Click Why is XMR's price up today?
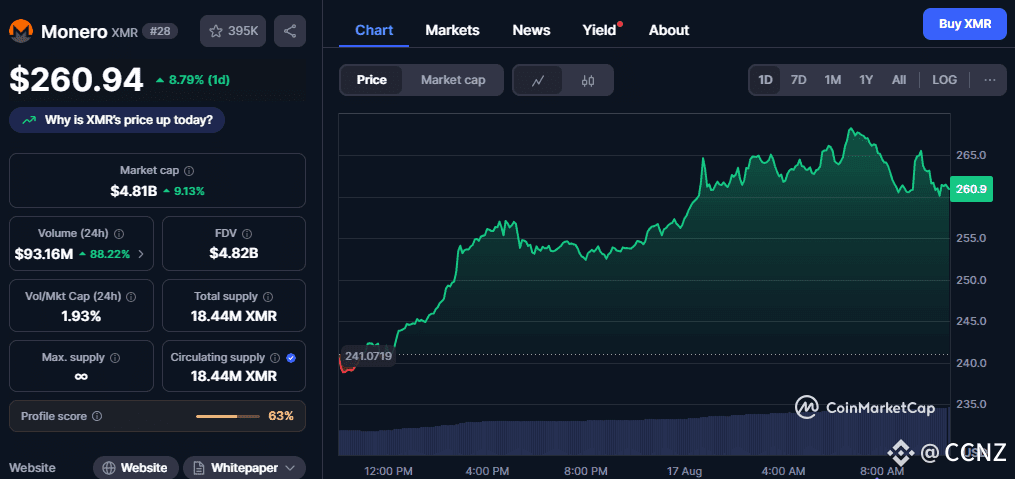Image resolution: width=1015 pixels, height=479 pixels. point(117,120)
